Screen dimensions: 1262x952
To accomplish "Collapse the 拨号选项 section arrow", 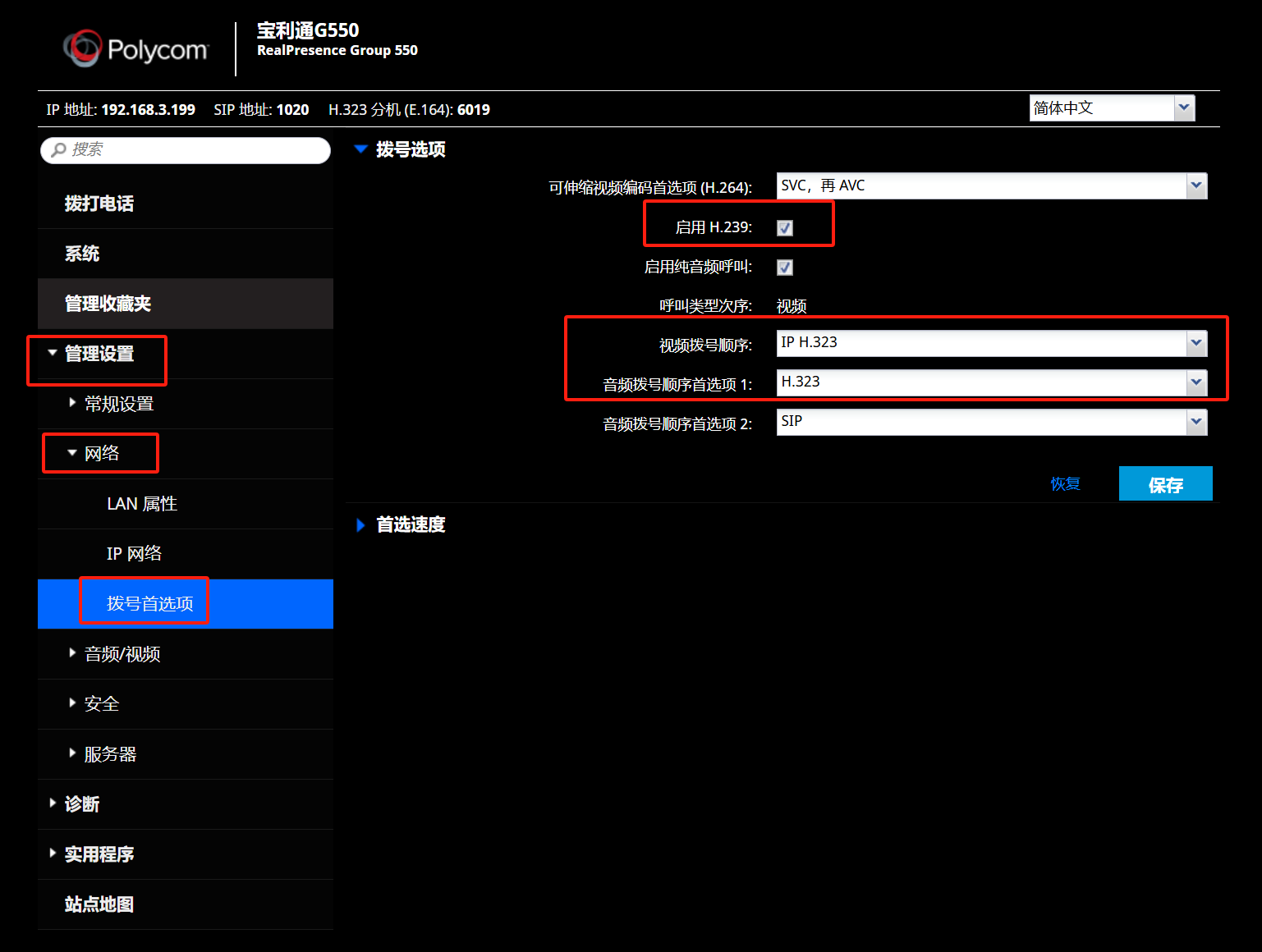I will pyautogui.click(x=360, y=149).
